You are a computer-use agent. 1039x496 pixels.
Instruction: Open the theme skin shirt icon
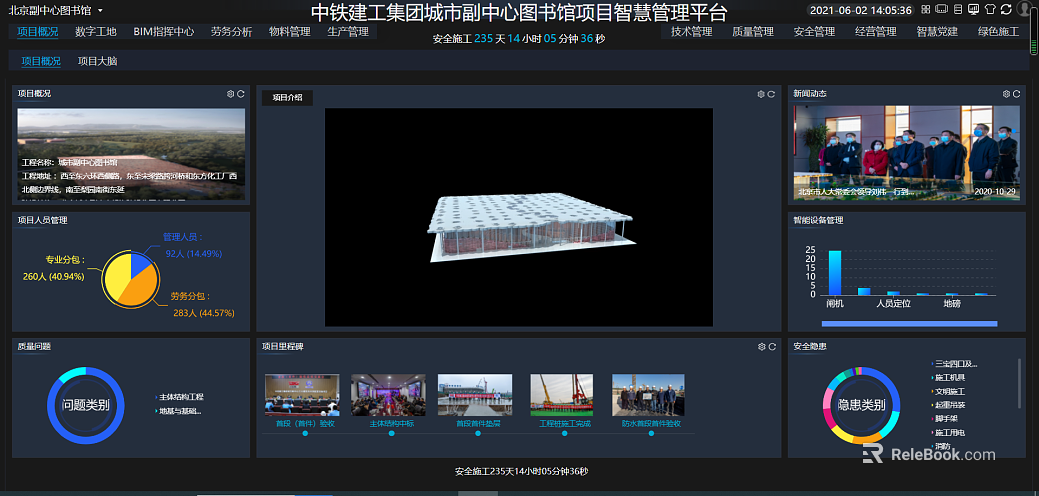(990, 9)
